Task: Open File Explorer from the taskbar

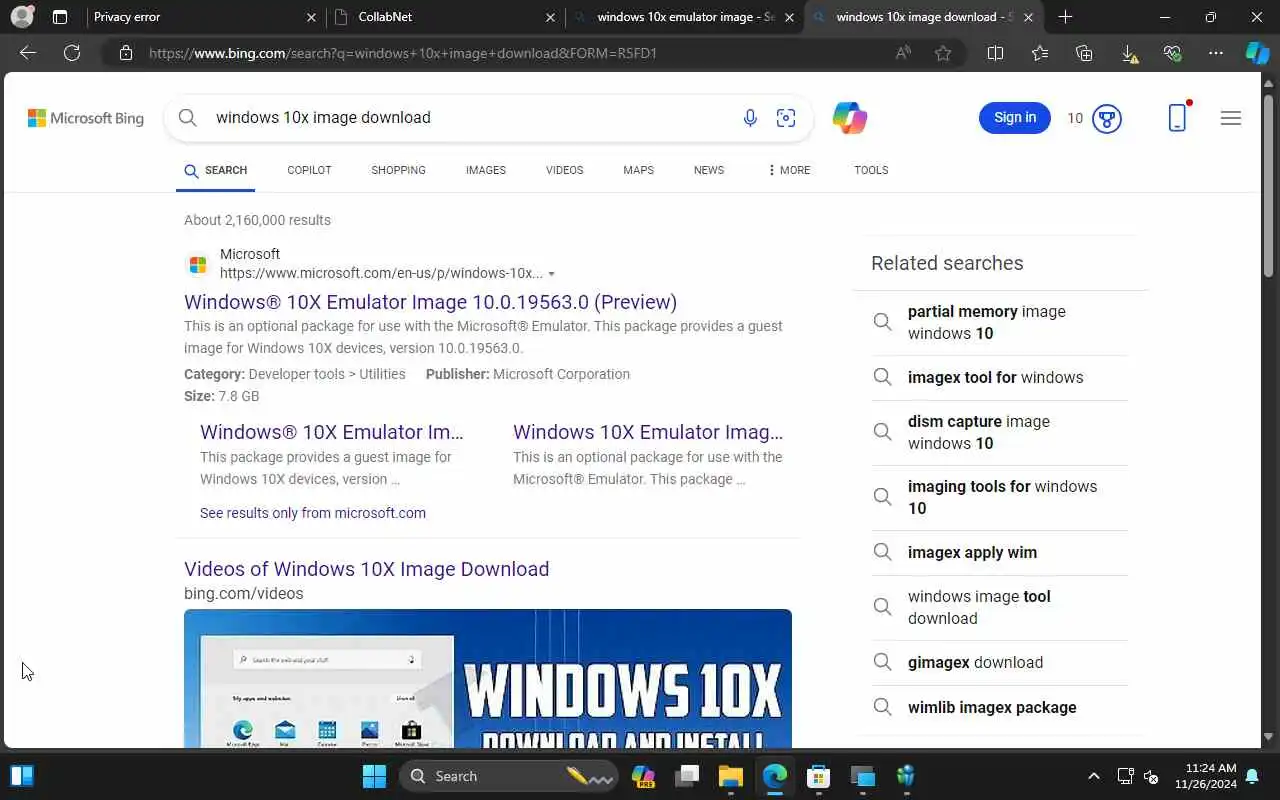Action: tap(730, 776)
